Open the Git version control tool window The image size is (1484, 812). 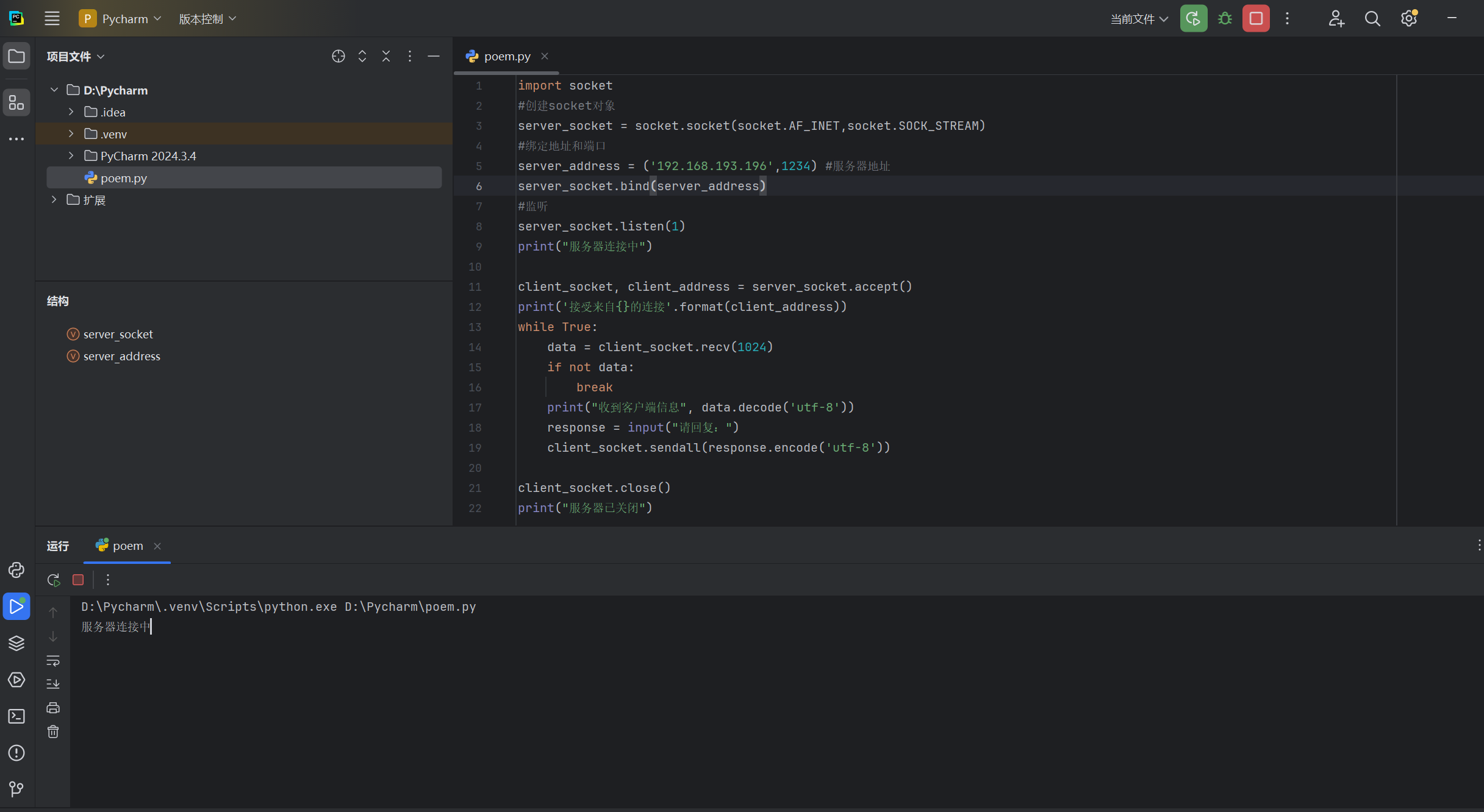click(x=16, y=789)
